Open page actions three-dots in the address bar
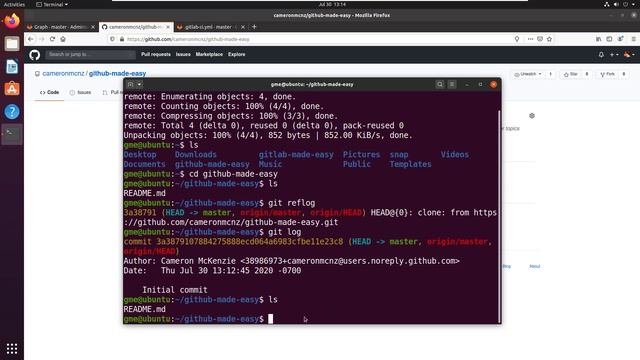640x360 pixels. click(530, 39)
